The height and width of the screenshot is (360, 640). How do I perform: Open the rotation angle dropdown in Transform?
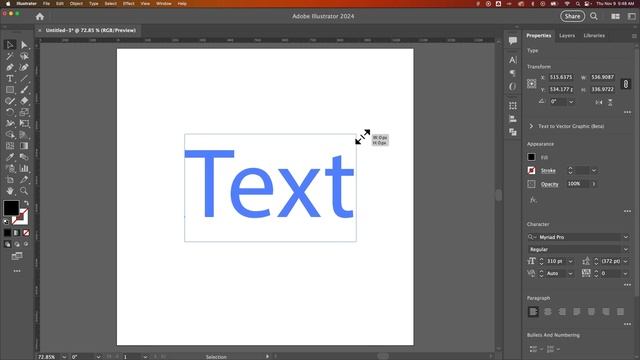coord(571,102)
